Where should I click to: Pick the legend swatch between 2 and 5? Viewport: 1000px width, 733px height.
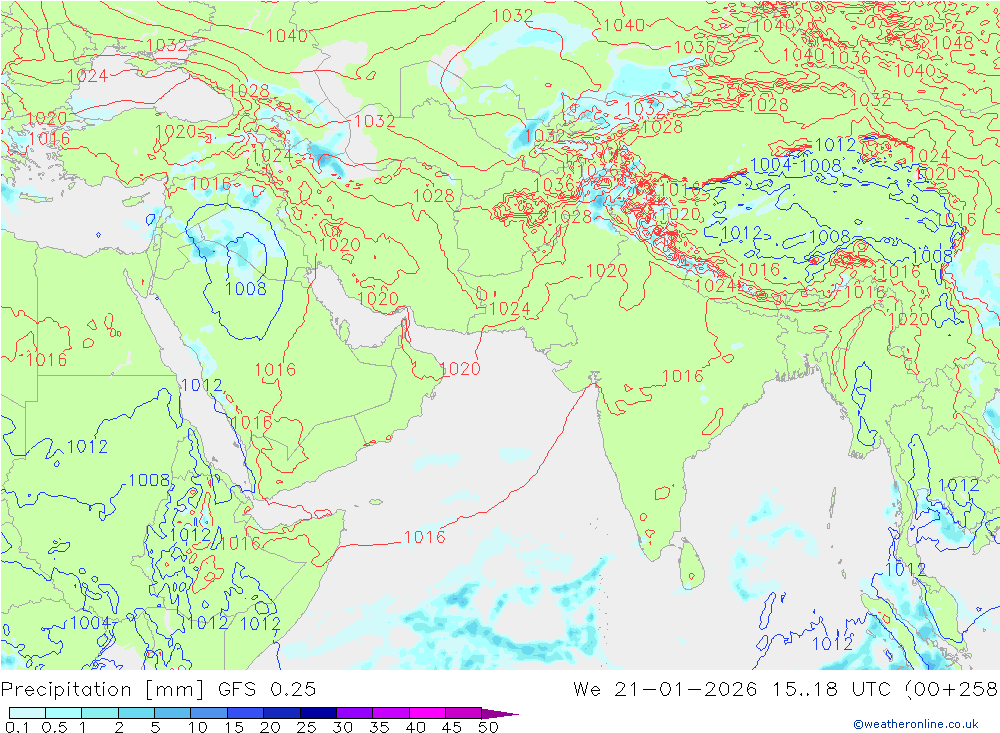coord(136,713)
